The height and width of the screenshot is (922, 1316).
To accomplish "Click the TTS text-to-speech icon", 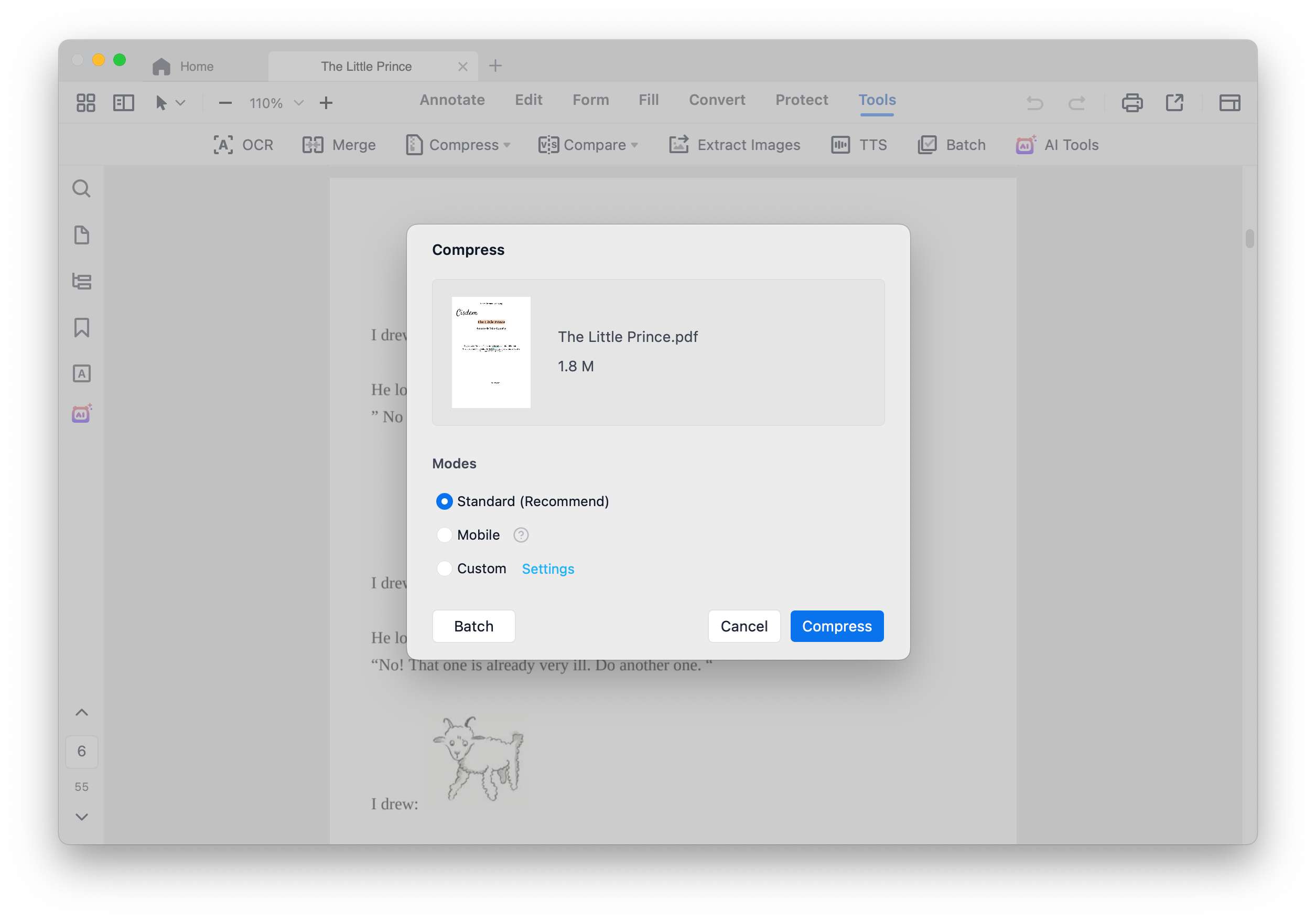I will coord(840,145).
